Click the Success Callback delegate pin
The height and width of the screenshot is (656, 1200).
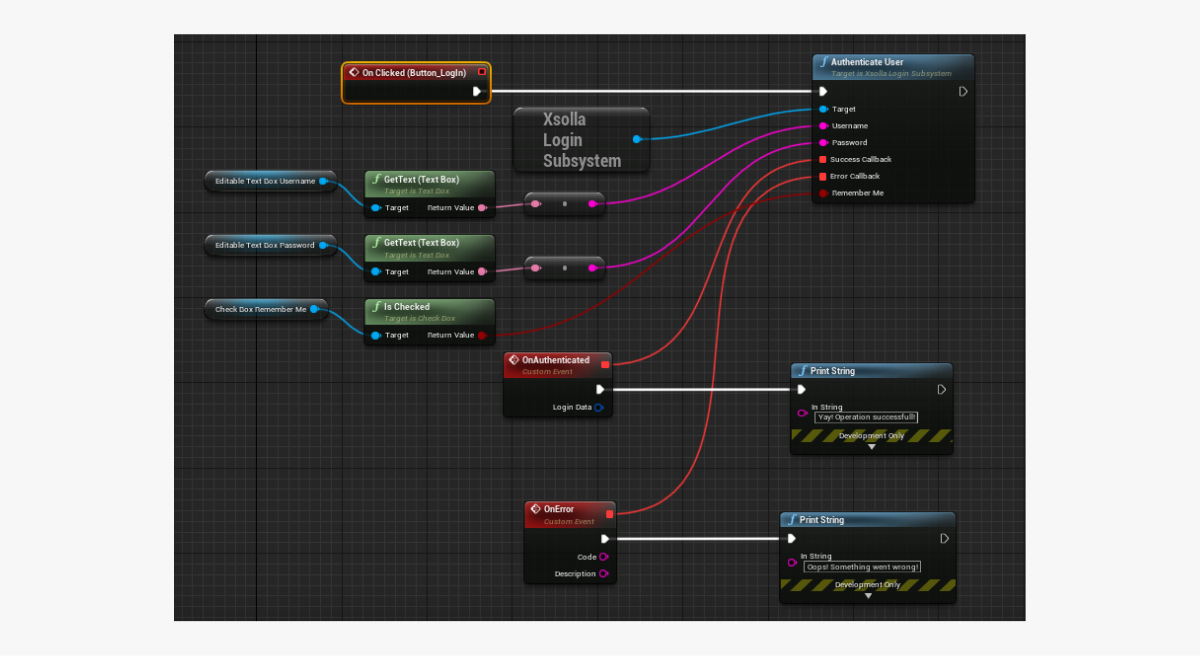(823, 160)
